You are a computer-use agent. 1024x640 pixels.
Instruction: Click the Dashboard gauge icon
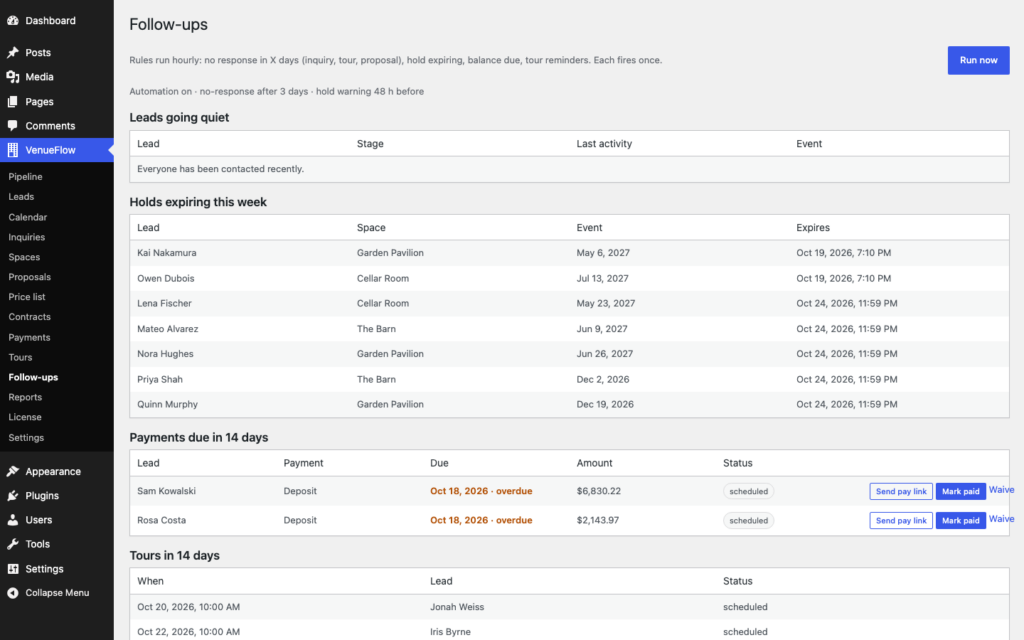[x=12, y=20]
